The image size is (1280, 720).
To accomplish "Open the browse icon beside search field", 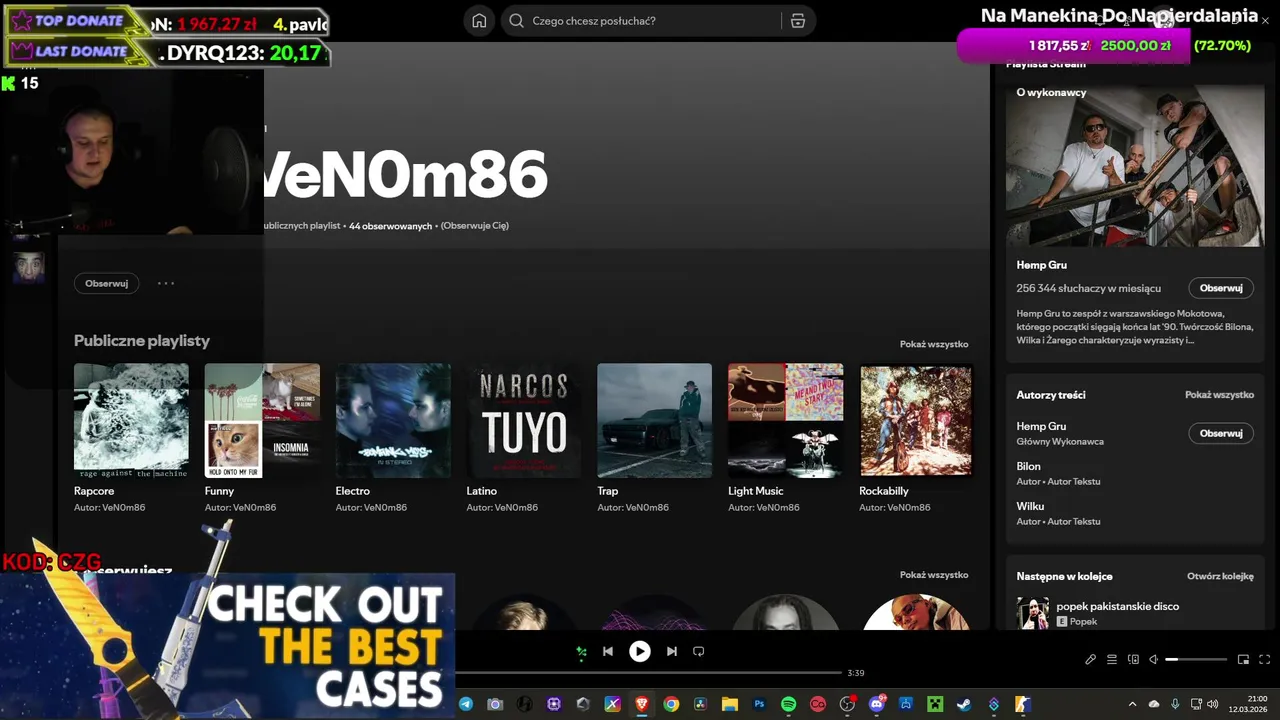I will tap(797, 21).
